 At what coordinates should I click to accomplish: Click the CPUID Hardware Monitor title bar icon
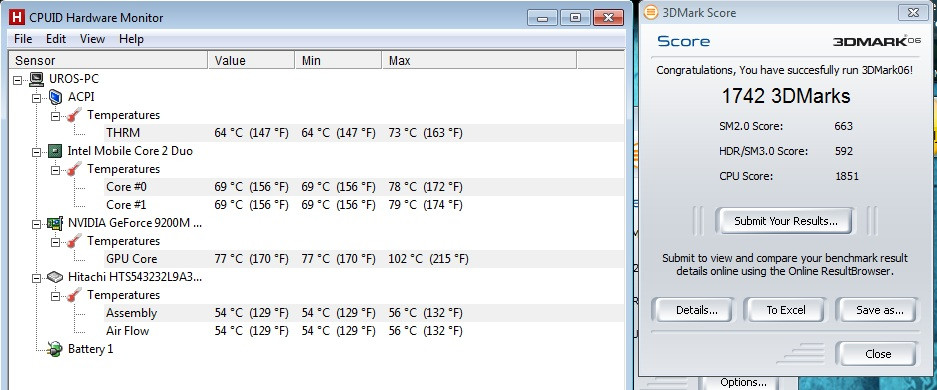[x=17, y=17]
